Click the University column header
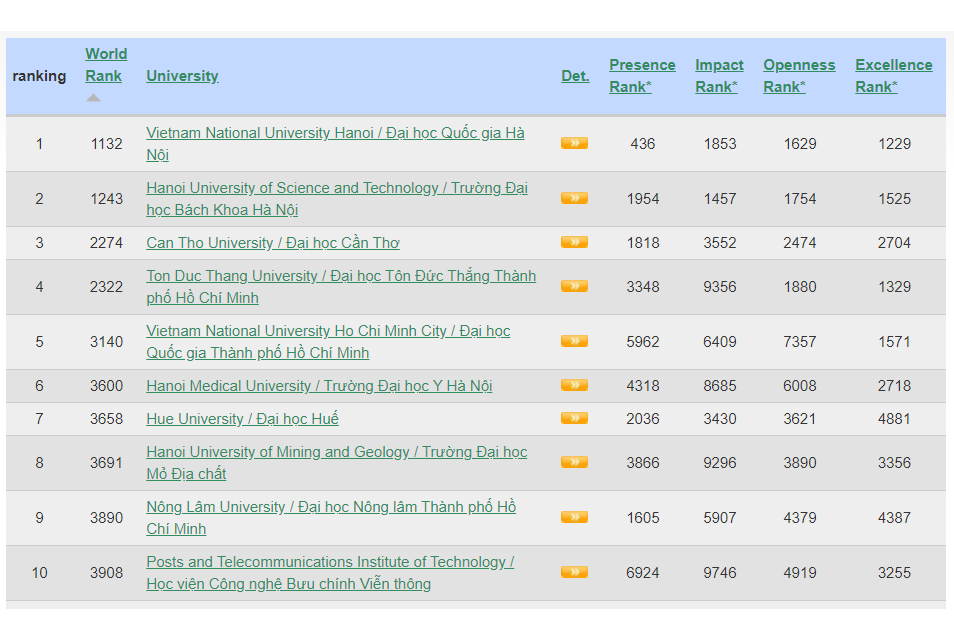This screenshot has height=640, width=954. (182, 76)
